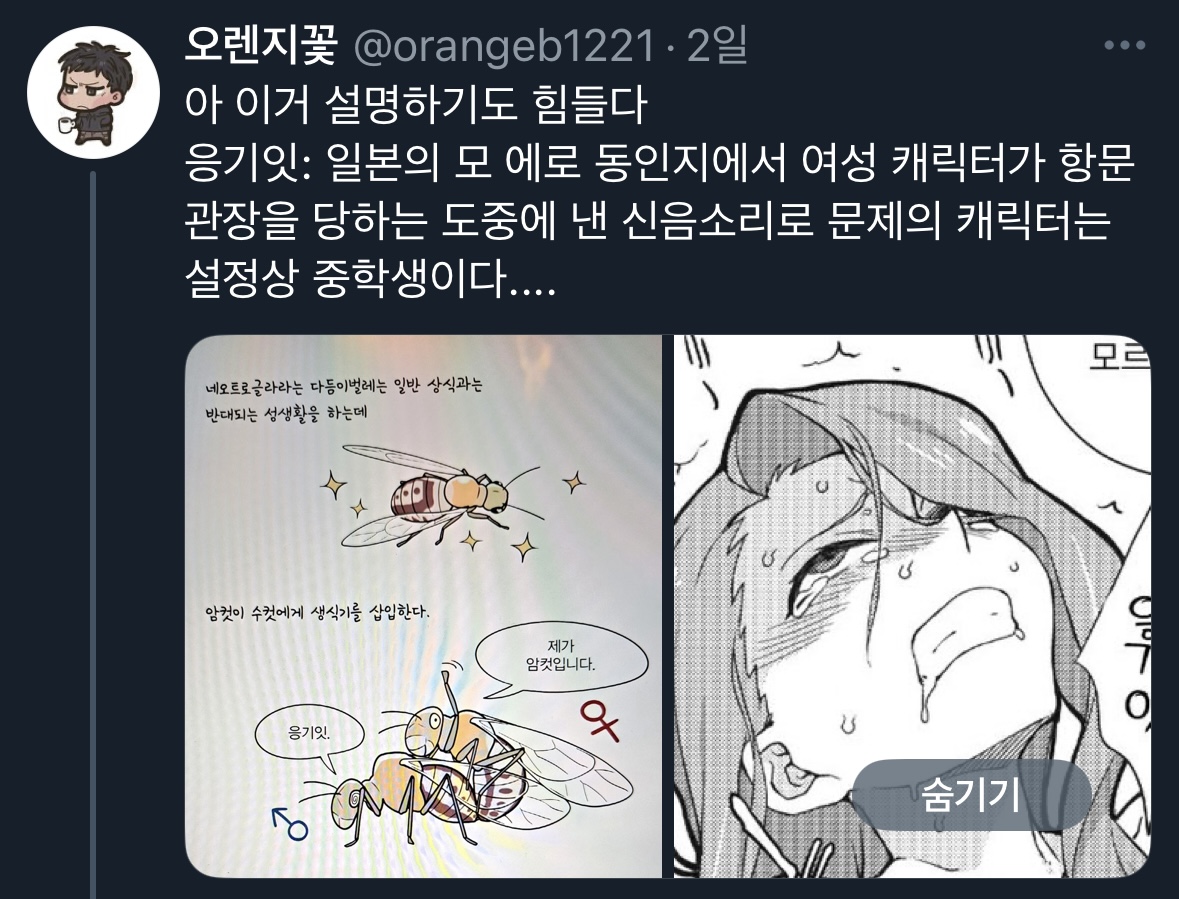Click the single winged insect illustration with sparkles
The image size is (1179, 899).
click(x=440, y=495)
